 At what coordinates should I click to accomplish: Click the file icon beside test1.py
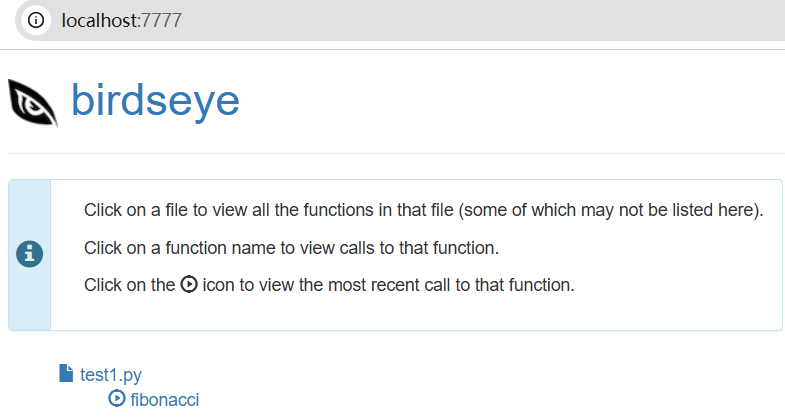coord(66,373)
